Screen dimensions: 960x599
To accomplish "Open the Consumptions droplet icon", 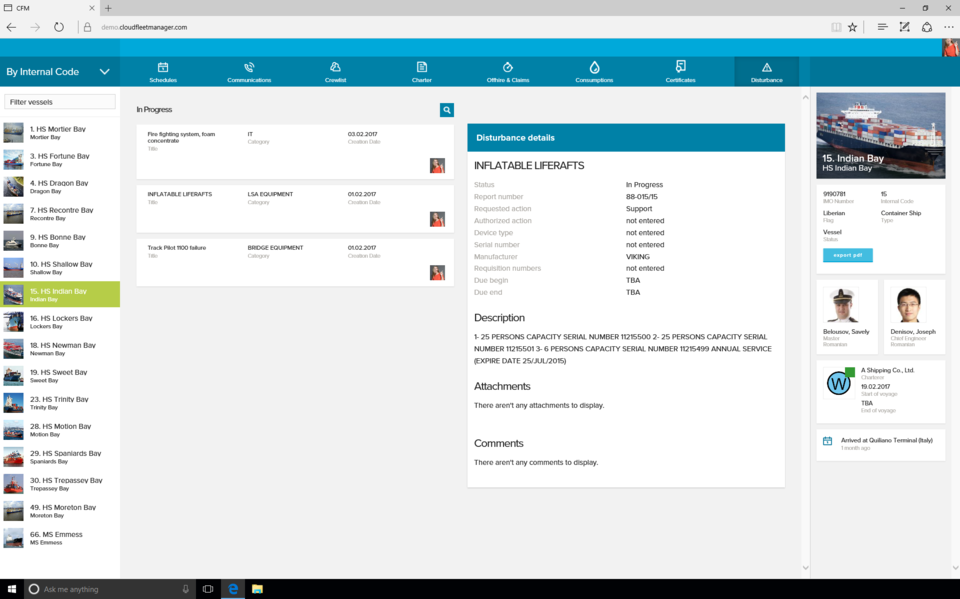I will pyautogui.click(x=594, y=68).
